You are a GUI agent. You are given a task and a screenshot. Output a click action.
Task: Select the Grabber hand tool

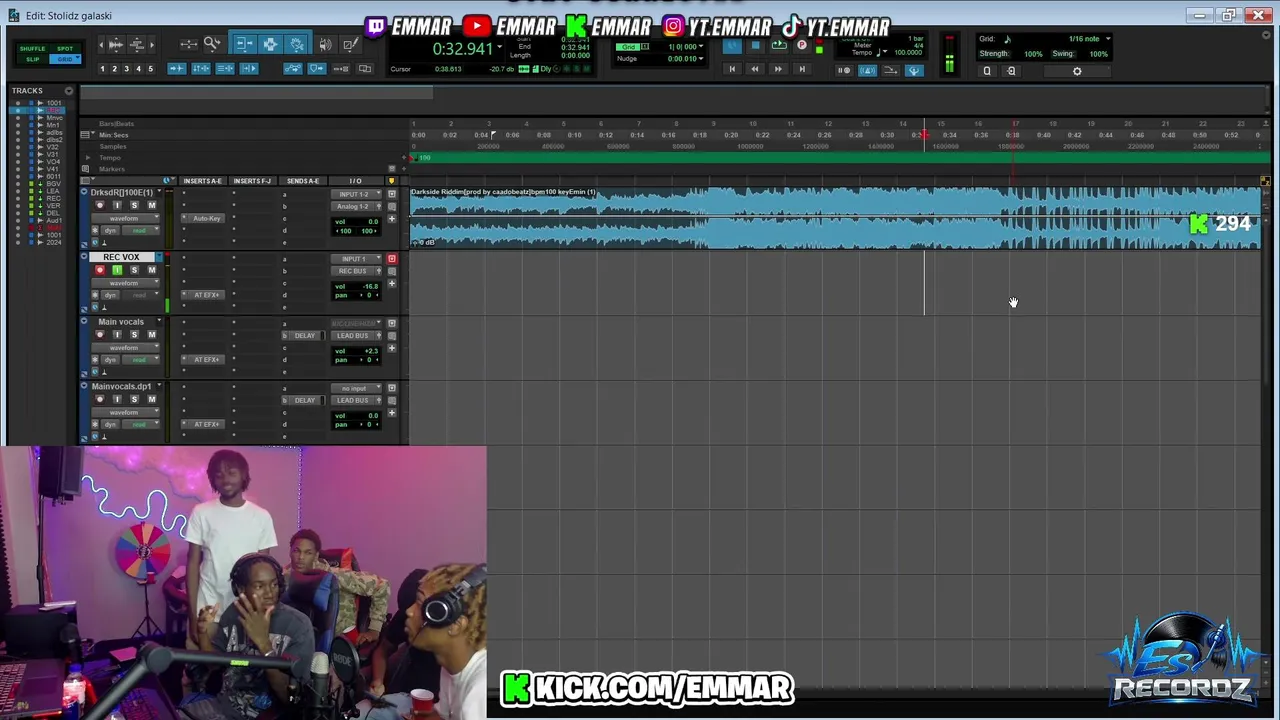click(297, 44)
